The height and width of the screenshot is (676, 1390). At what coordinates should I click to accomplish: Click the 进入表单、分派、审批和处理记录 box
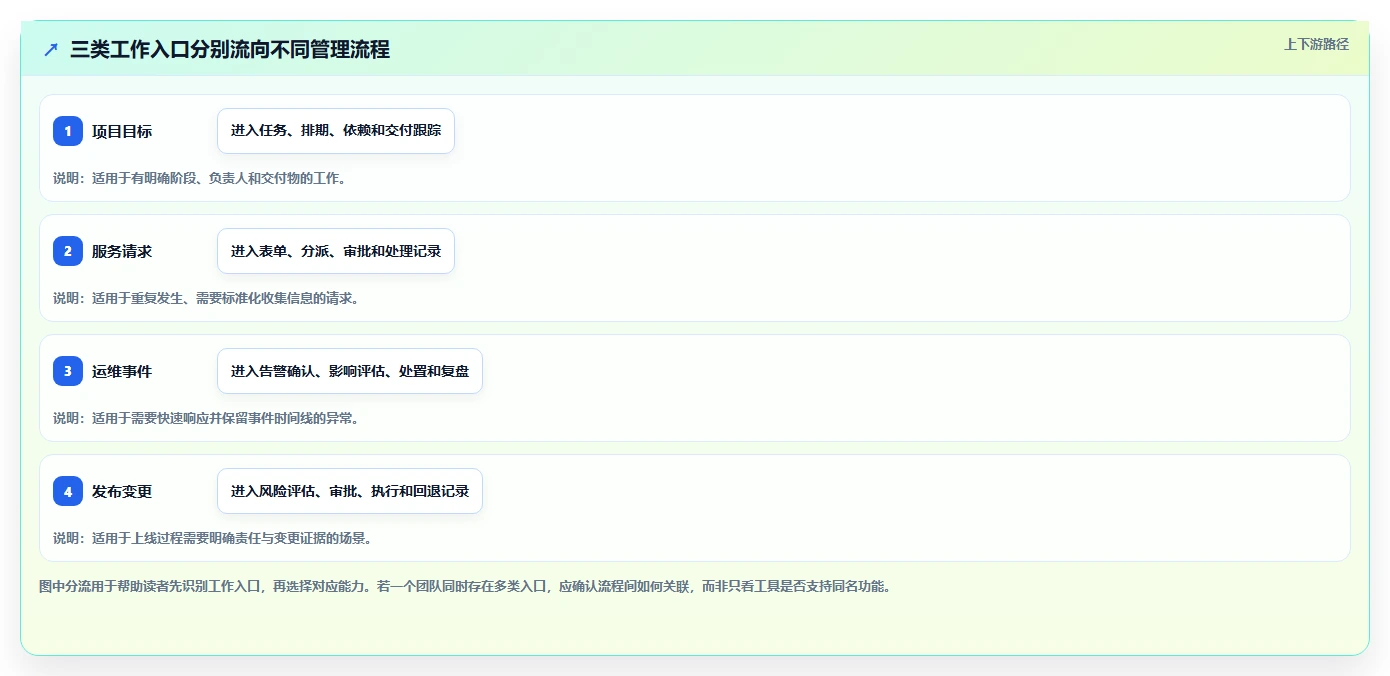(x=336, y=251)
